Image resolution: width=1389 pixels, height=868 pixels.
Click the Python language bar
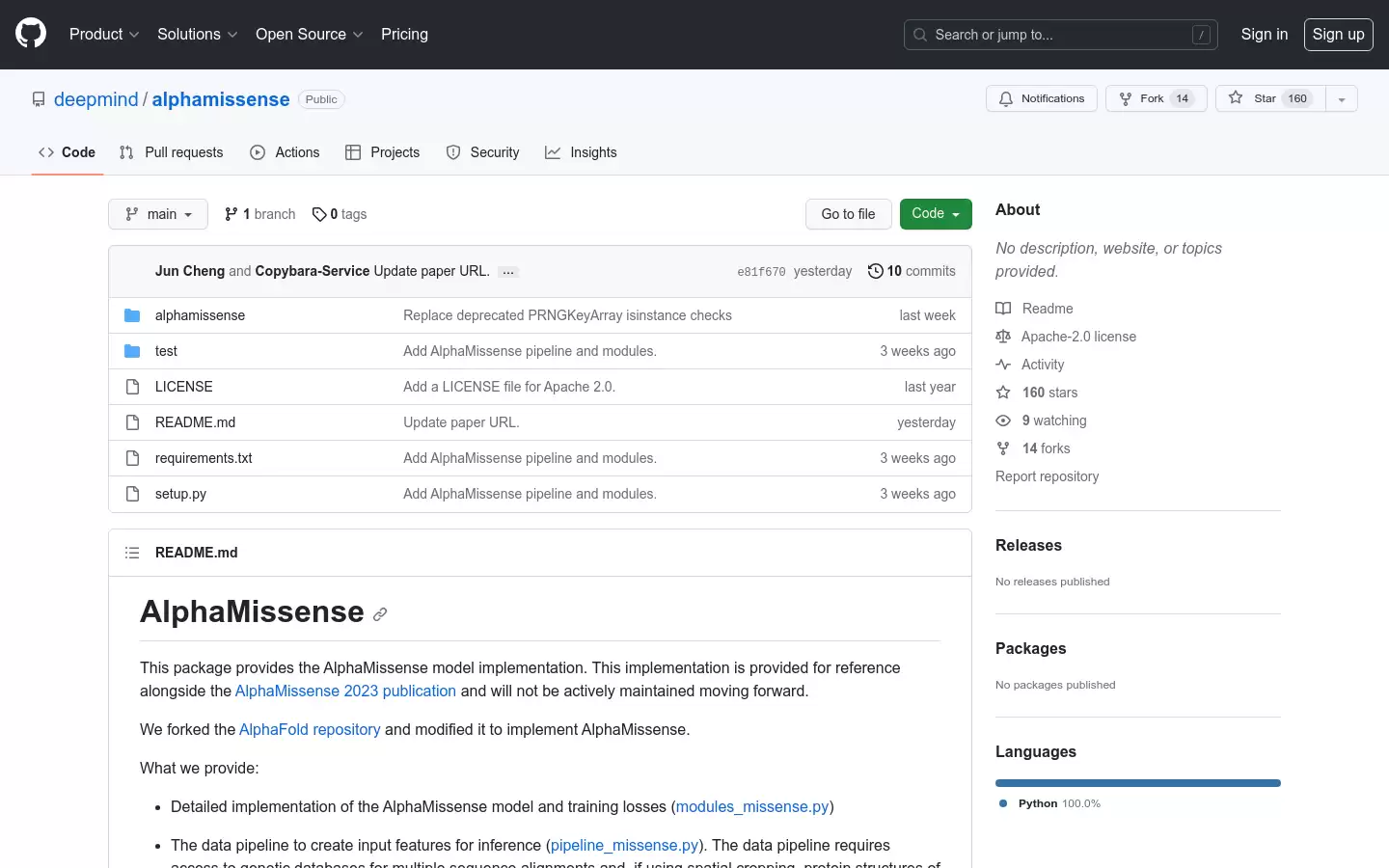pyautogui.click(x=1138, y=783)
